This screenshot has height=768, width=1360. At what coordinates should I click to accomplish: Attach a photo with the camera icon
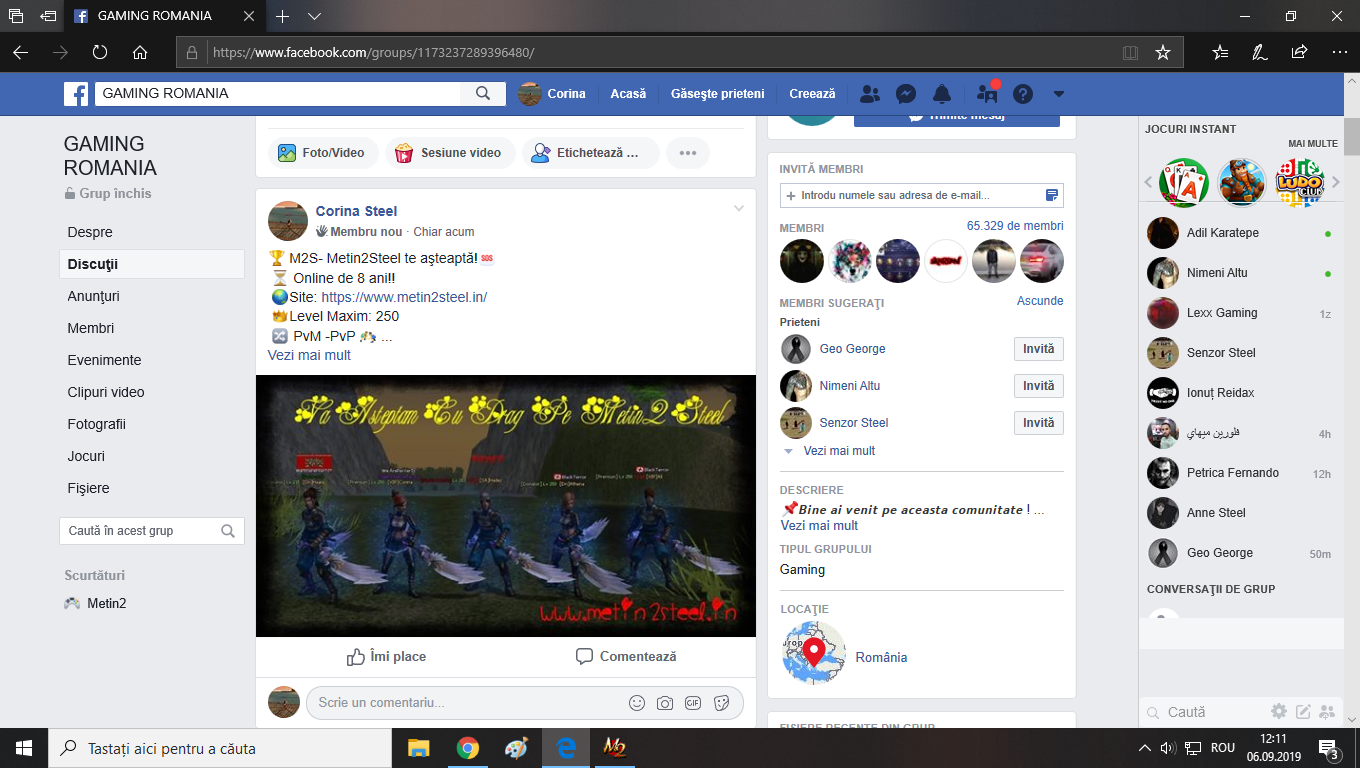click(x=665, y=703)
